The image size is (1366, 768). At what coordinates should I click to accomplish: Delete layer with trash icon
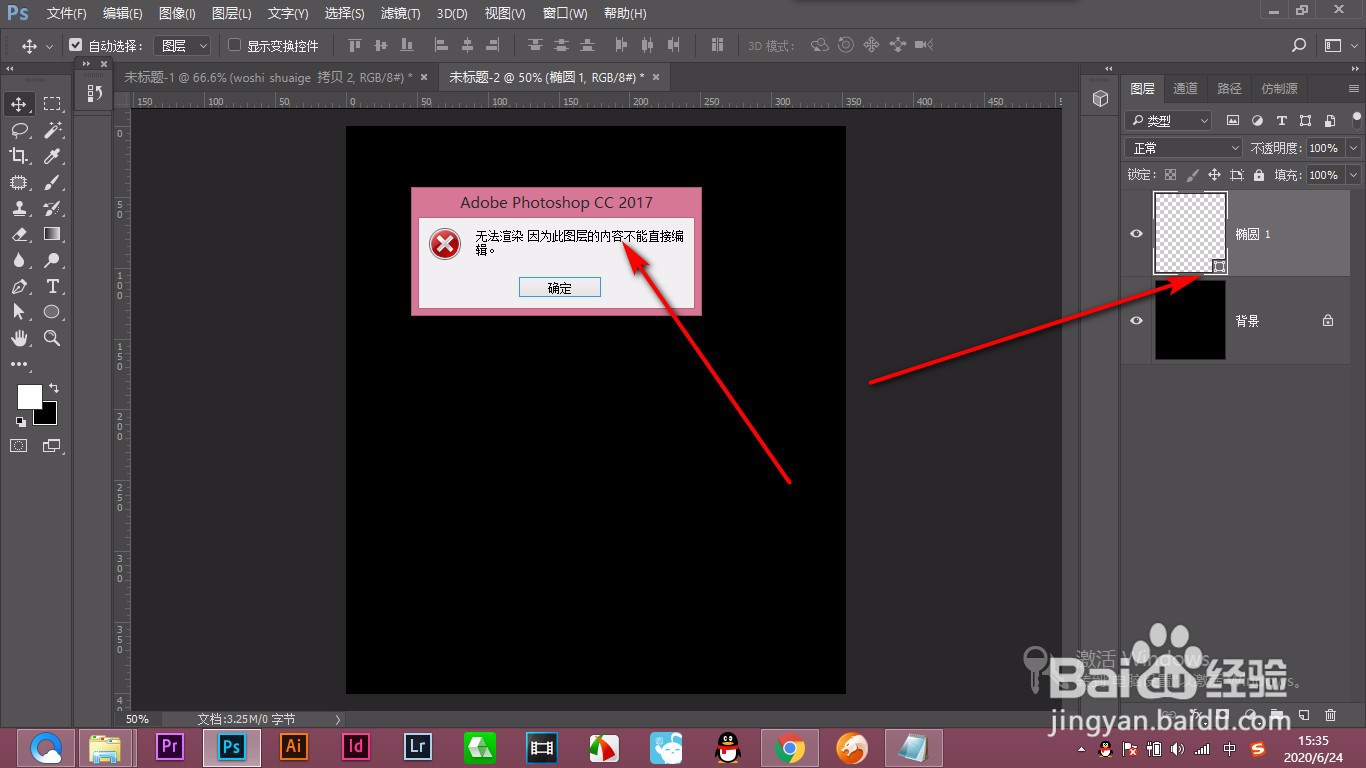pyautogui.click(x=1330, y=716)
